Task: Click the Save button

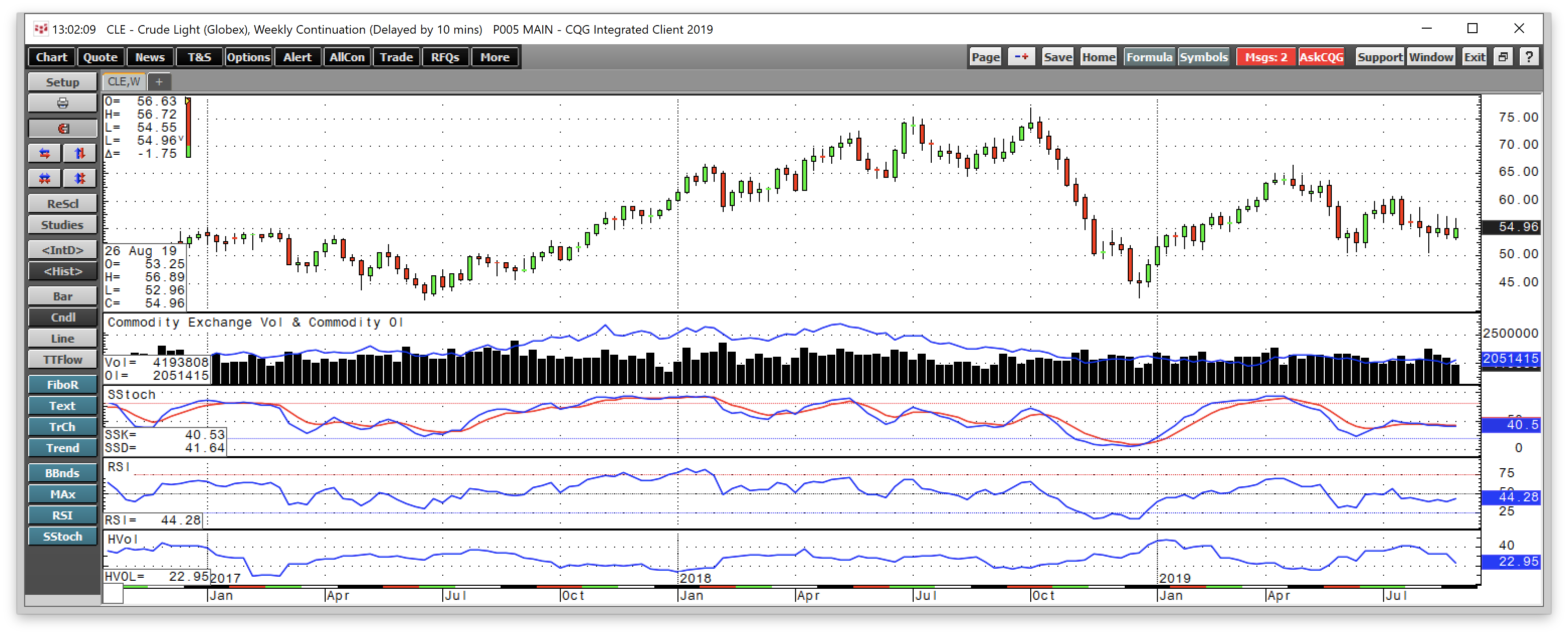Action: pos(1058,57)
